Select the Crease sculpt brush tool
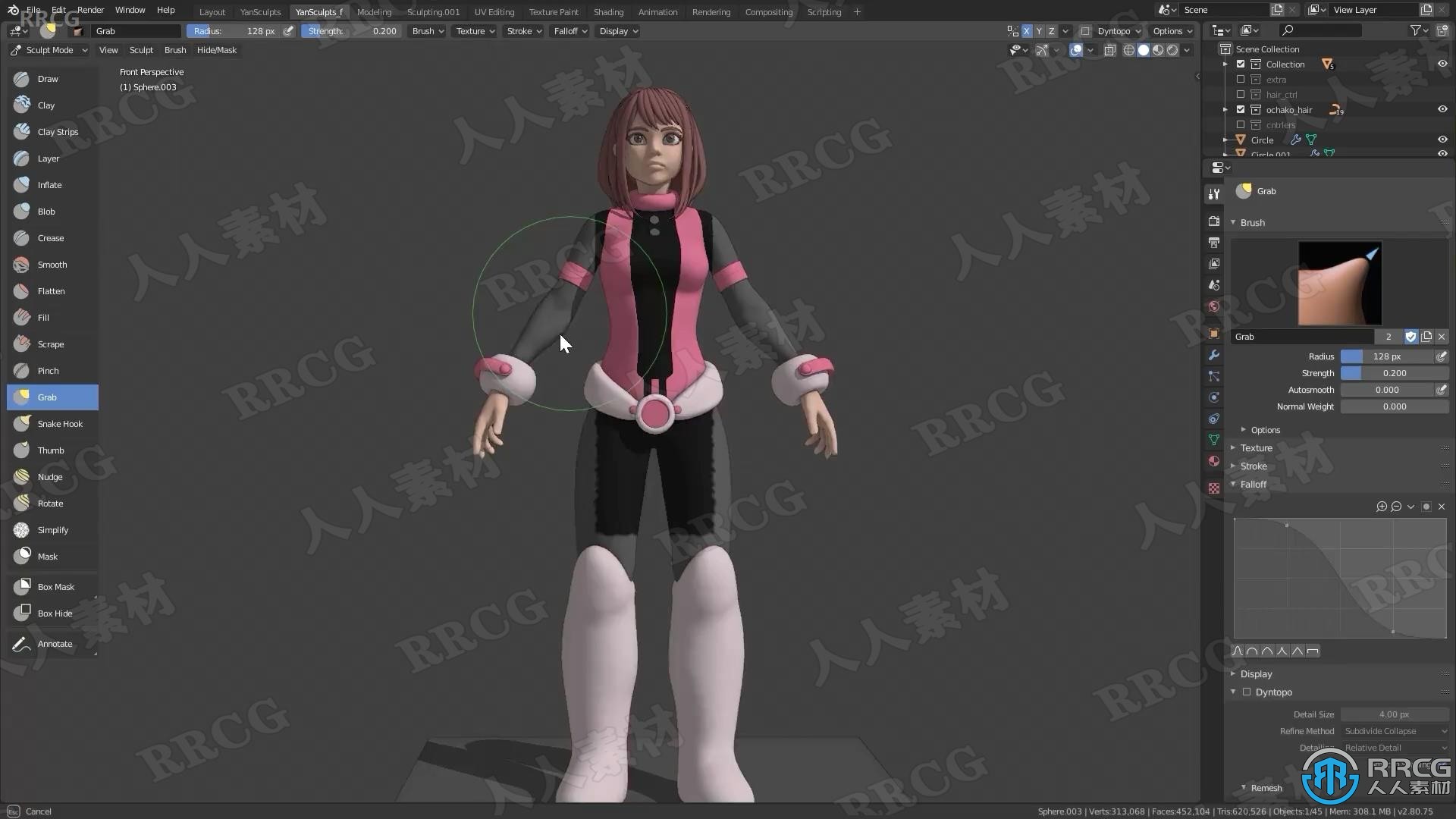 pos(50,237)
